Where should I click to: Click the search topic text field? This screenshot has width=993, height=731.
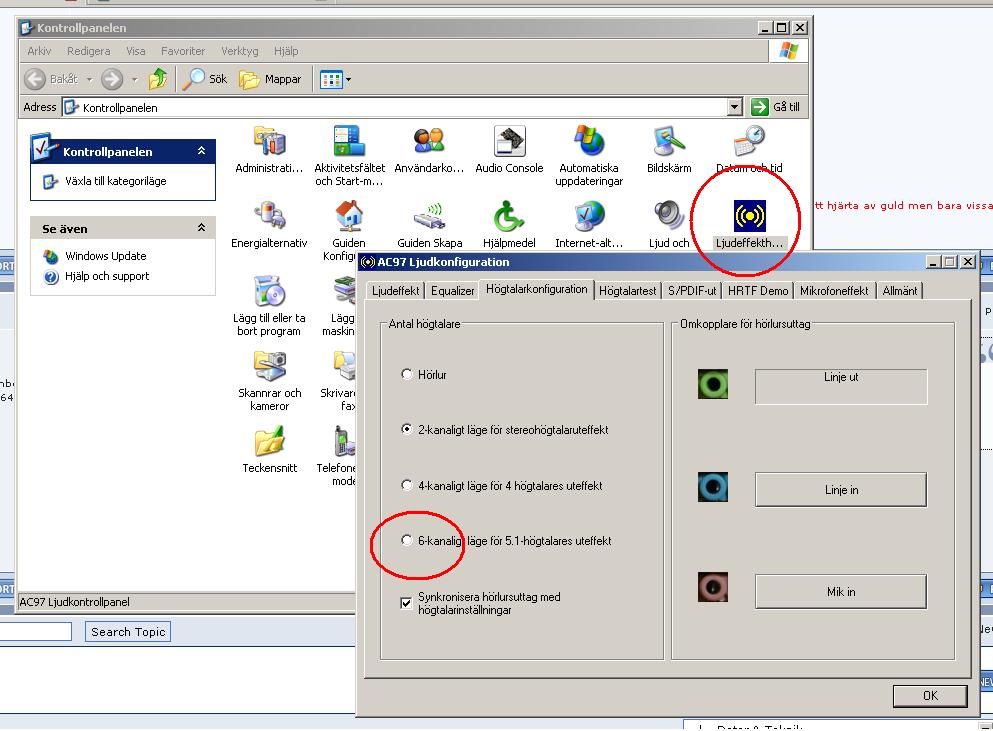click(x=35, y=632)
